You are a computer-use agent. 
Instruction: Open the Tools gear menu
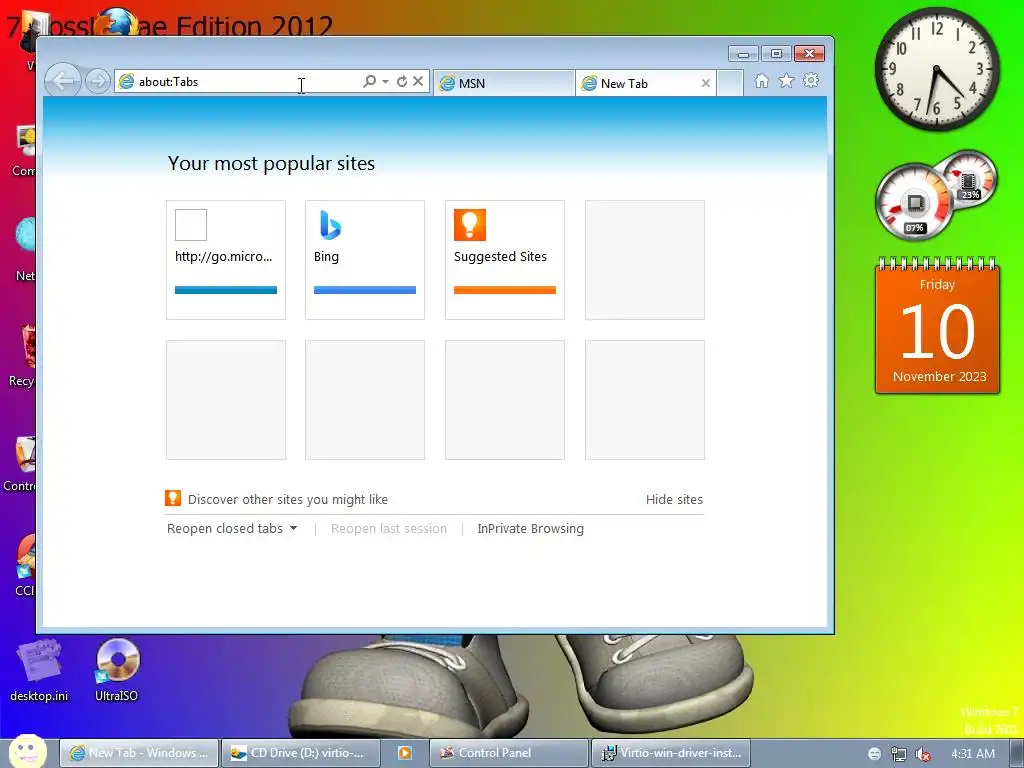[x=811, y=81]
